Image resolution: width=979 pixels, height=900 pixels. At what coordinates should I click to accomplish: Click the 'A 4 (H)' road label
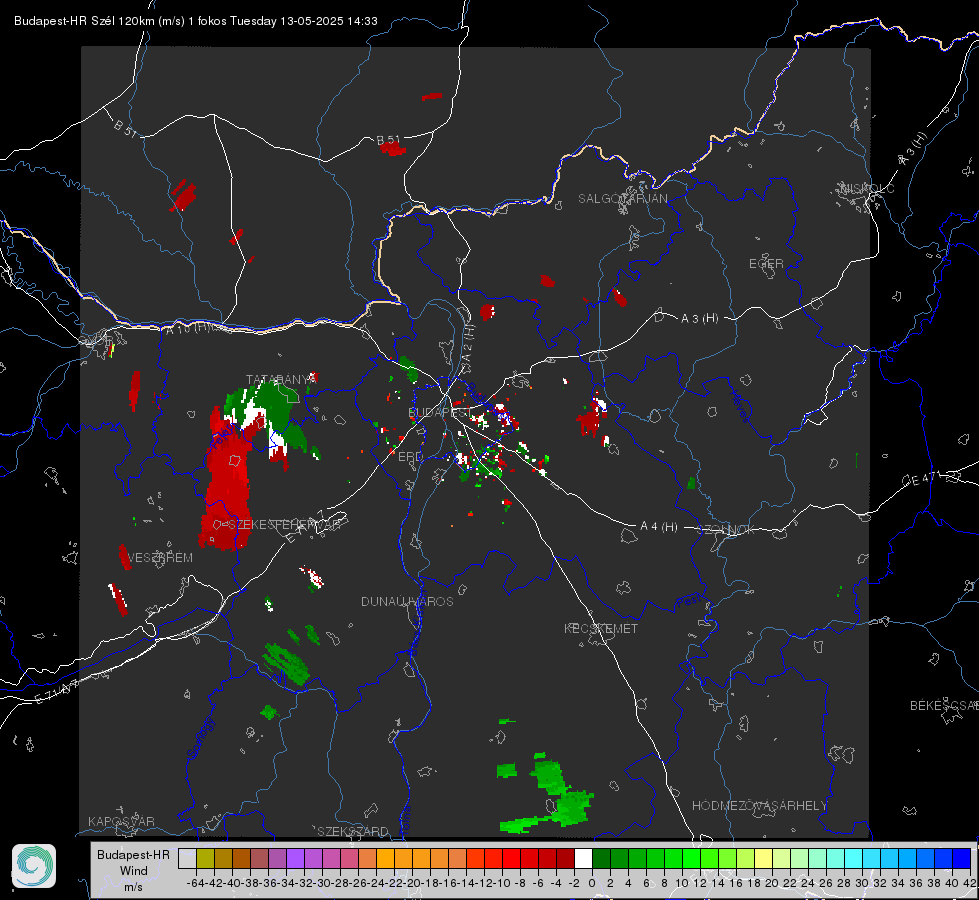click(x=659, y=527)
